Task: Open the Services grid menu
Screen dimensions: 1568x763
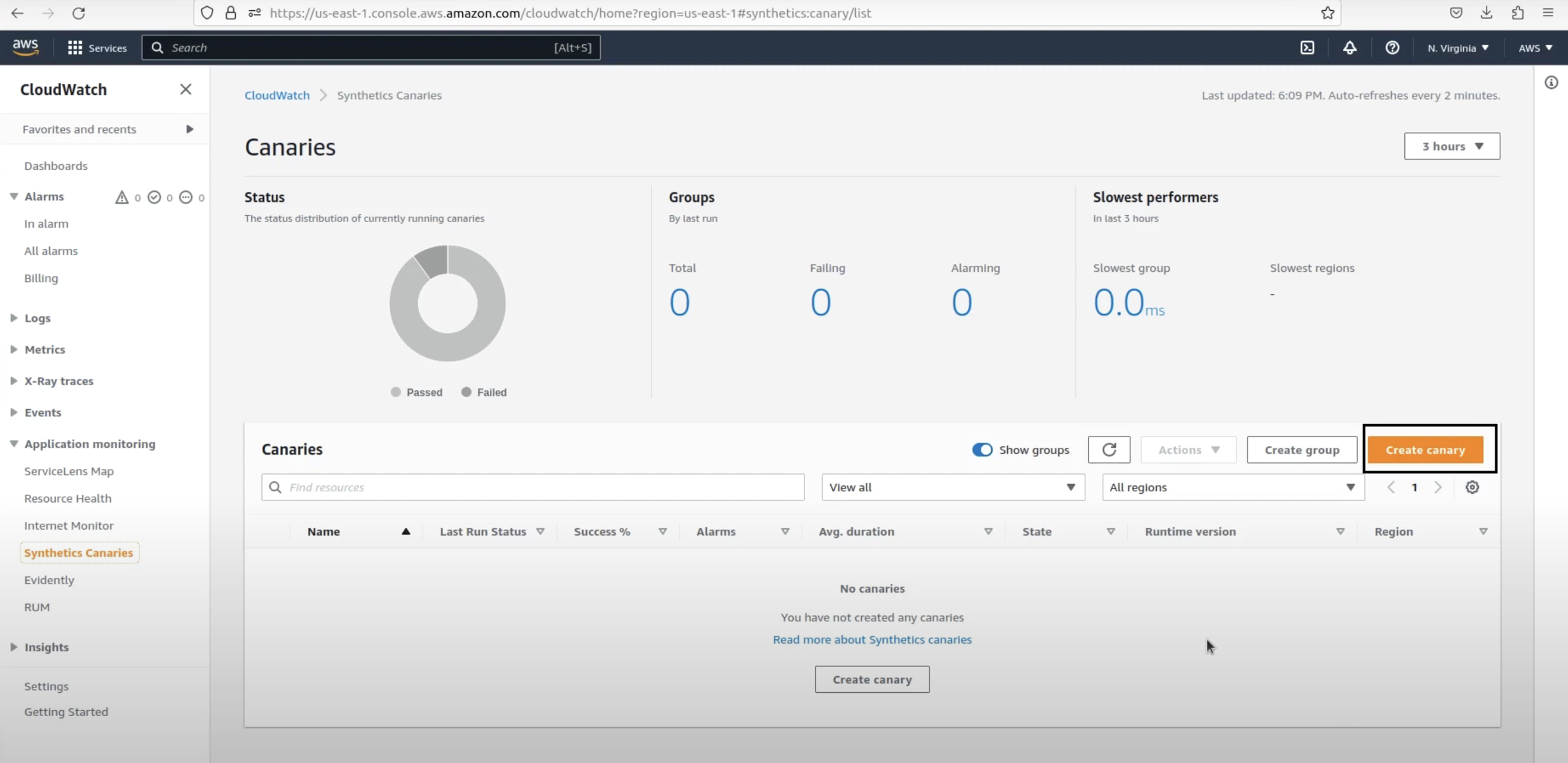Action: tap(97, 47)
